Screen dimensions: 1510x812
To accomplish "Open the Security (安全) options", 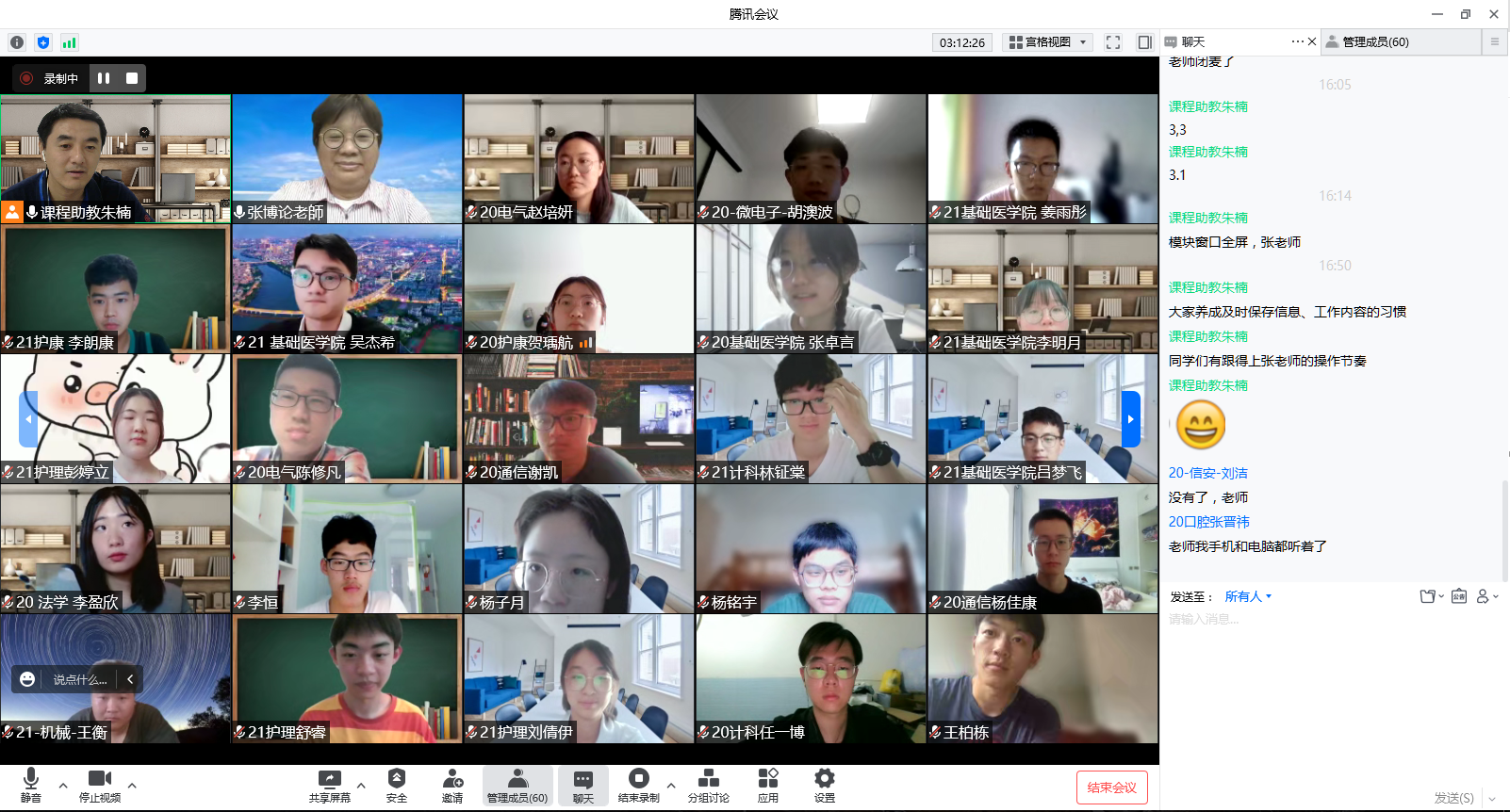I will point(396,785).
